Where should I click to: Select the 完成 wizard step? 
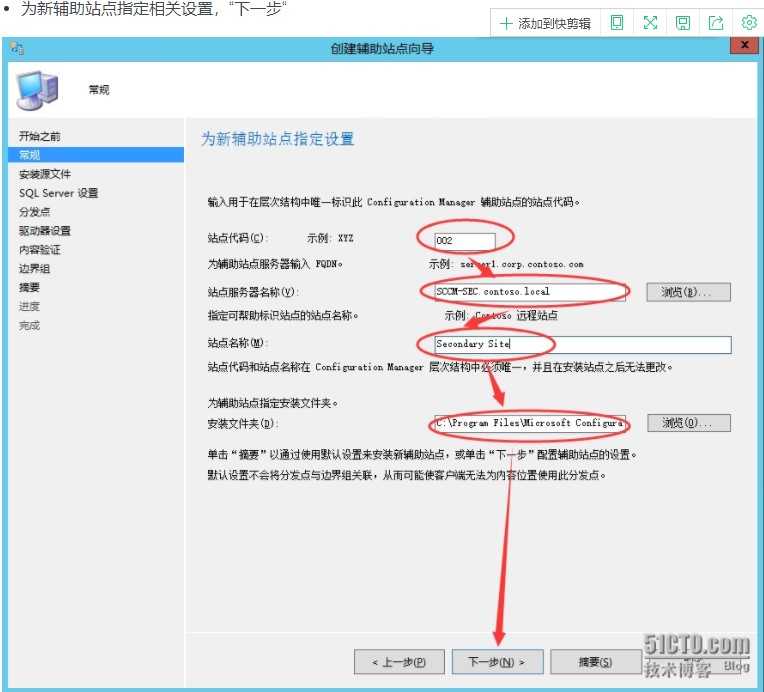(x=29, y=326)
